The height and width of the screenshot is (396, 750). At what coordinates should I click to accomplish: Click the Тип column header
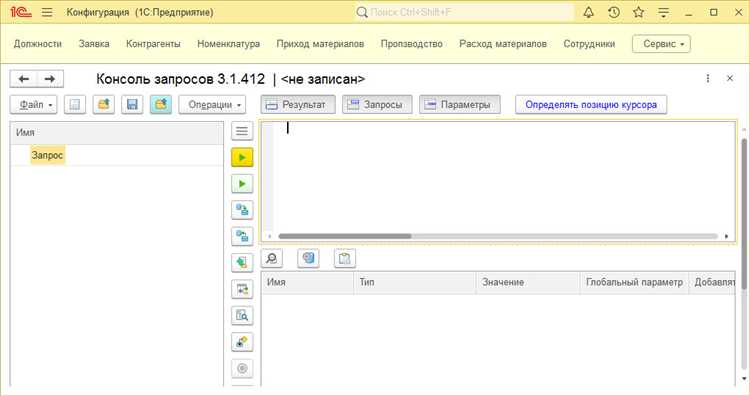(x=415, y=283)
